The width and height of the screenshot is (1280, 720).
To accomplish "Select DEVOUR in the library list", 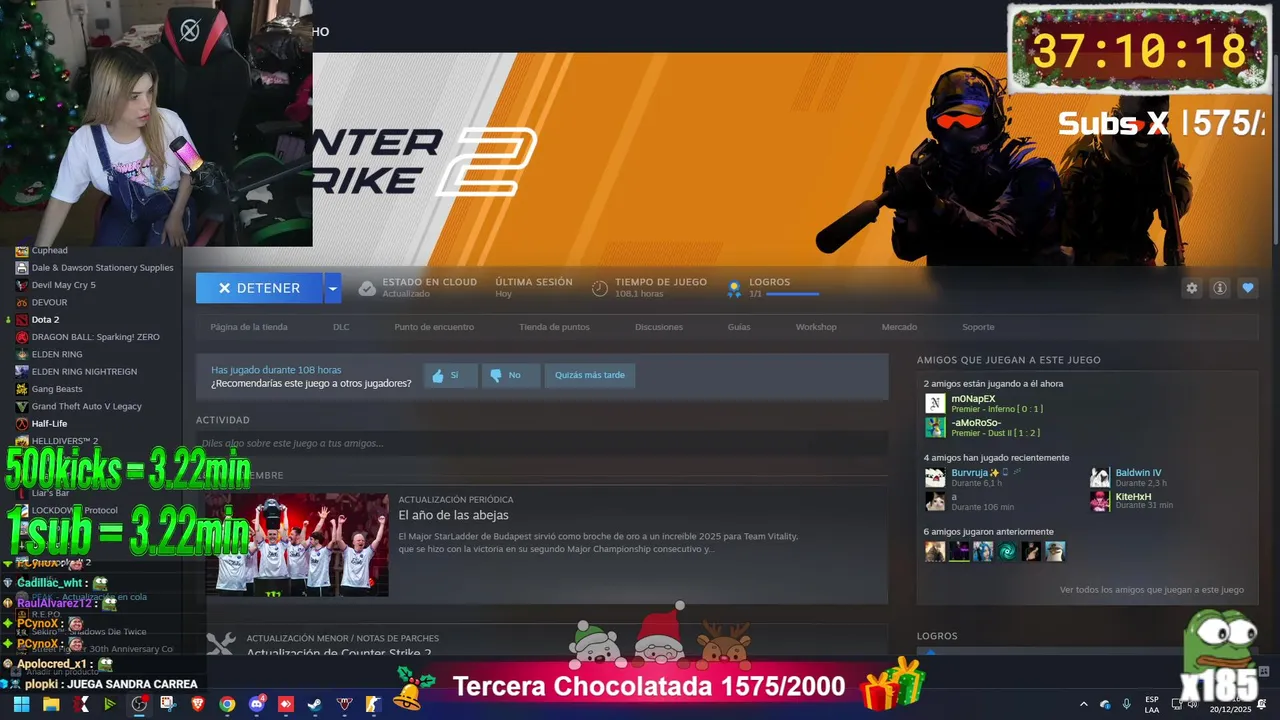I will 49,302.
